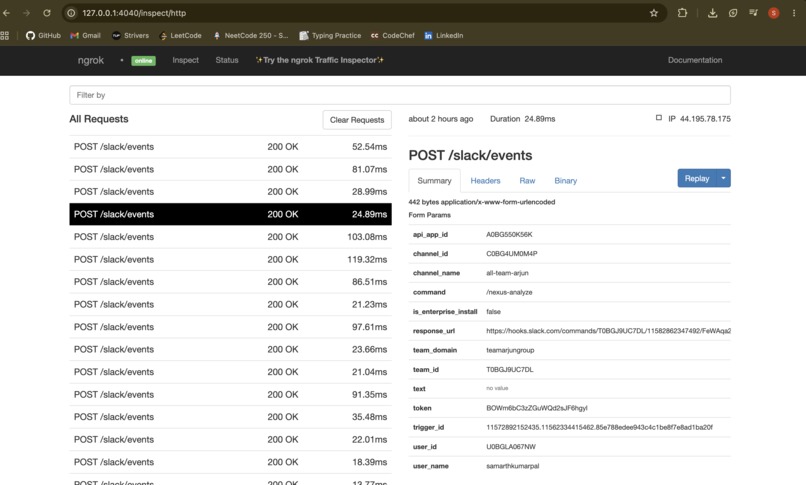Viewport: 806px width, 485px height.
Task: Click the Clear Requests button
Action: point(357,120)
